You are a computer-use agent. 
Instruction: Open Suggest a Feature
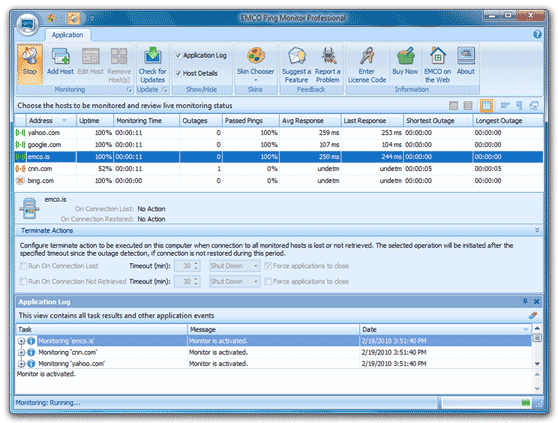(296, 65)
